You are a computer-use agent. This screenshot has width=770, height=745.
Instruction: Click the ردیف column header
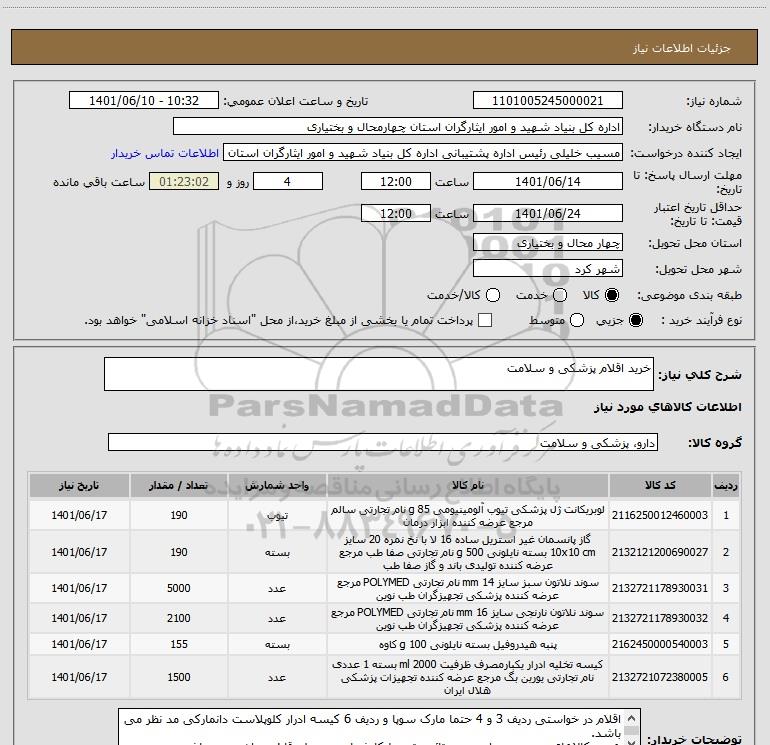click(726, 485)
